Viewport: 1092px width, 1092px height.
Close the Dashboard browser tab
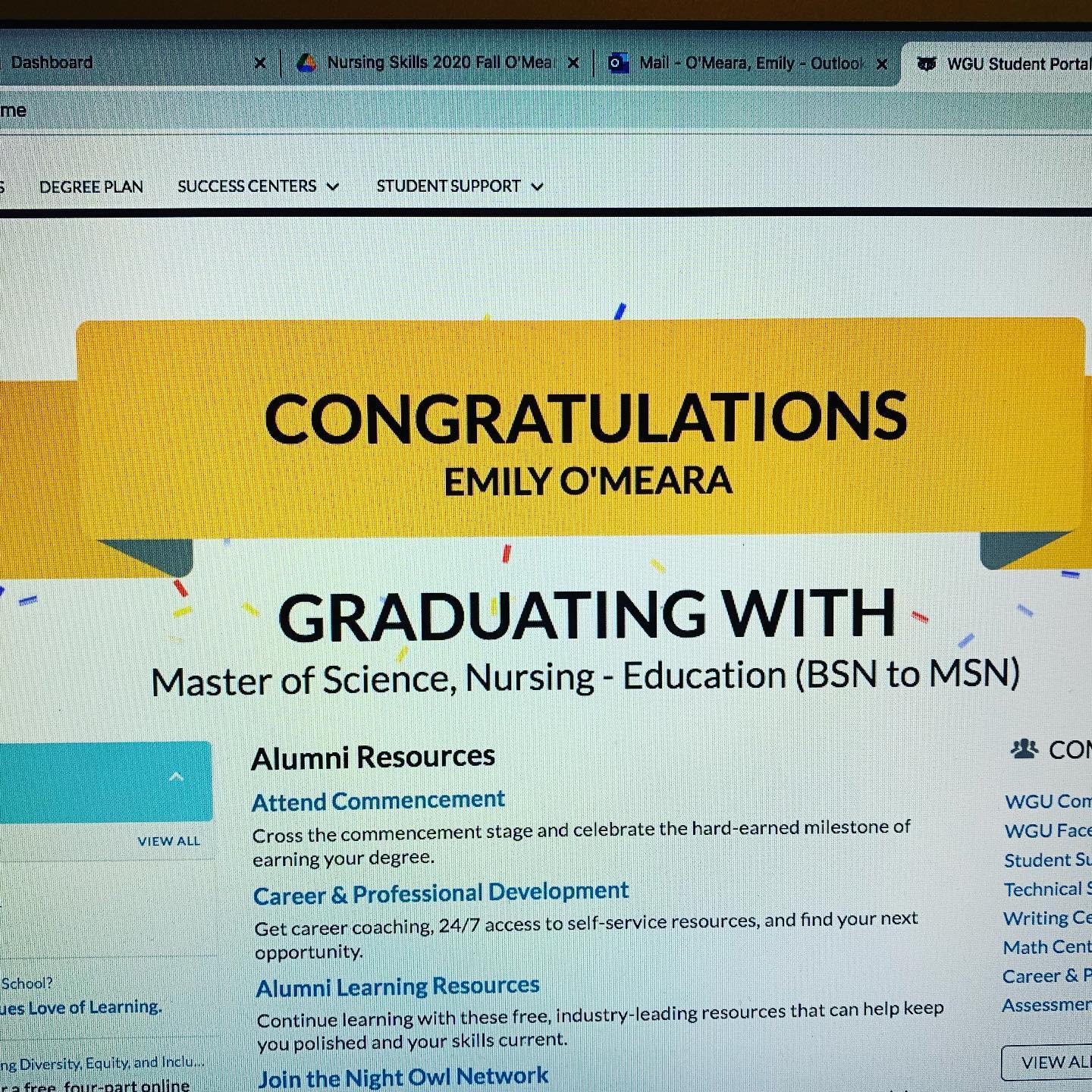(x=260, y=63)
